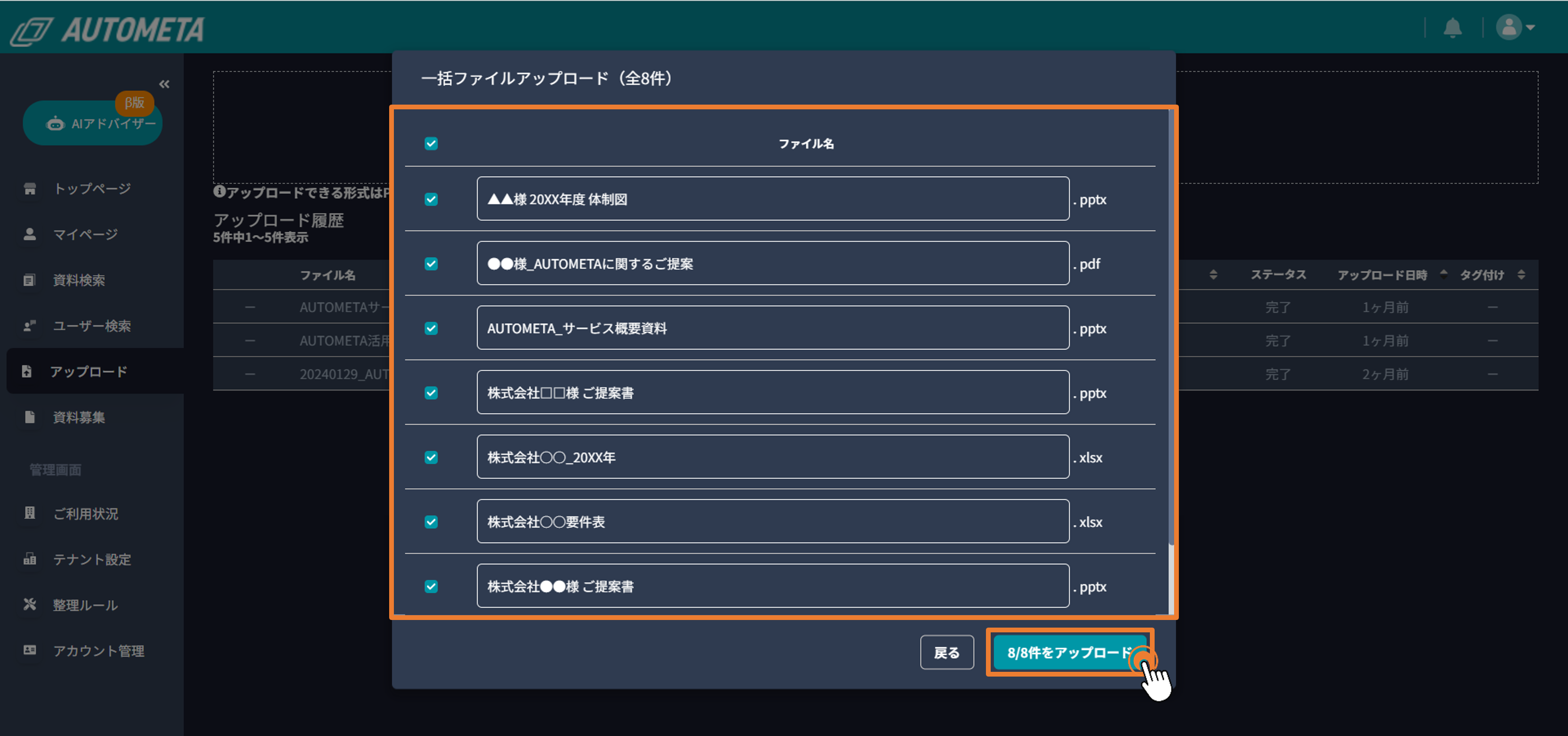Open アカウント管理 in admin section

pos(99,650)
